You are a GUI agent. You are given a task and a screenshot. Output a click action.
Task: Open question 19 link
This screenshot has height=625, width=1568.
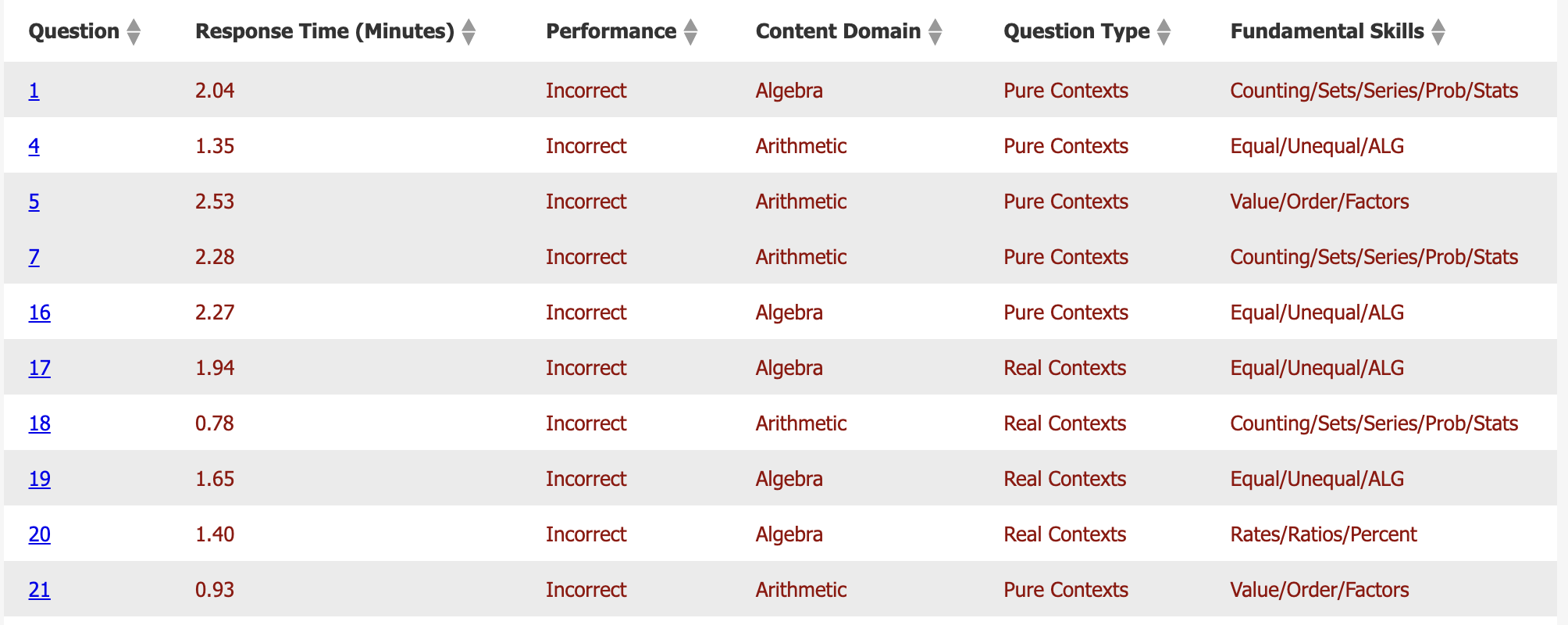coord(40,479)
